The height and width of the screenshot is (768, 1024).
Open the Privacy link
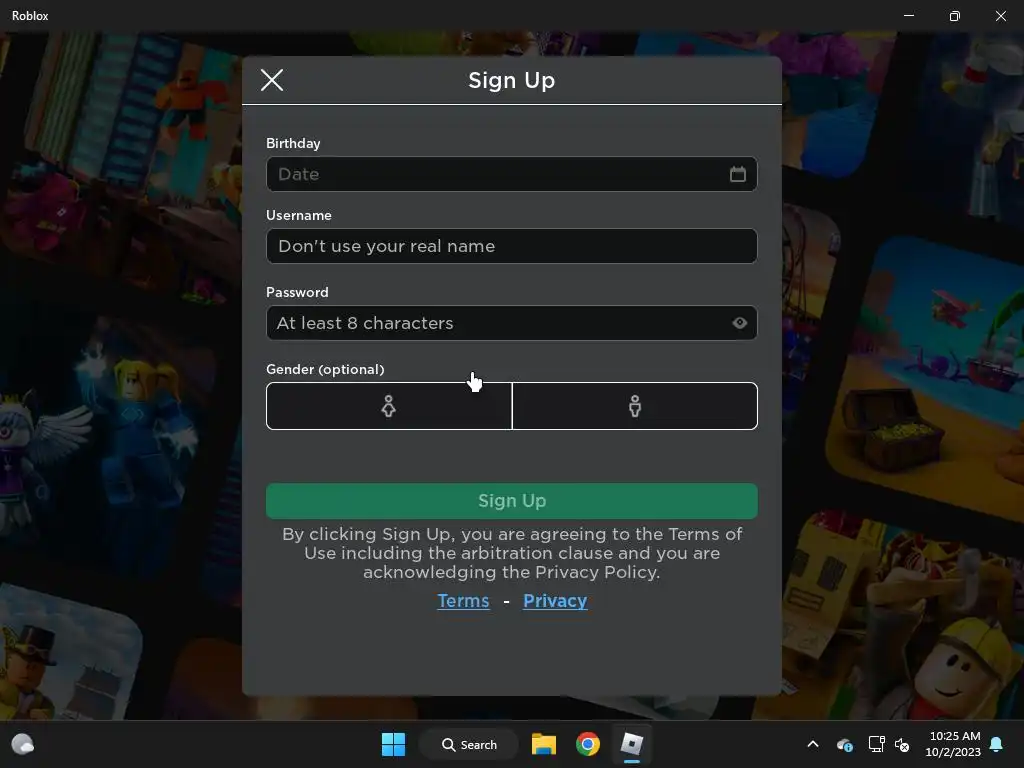(555, 601)
